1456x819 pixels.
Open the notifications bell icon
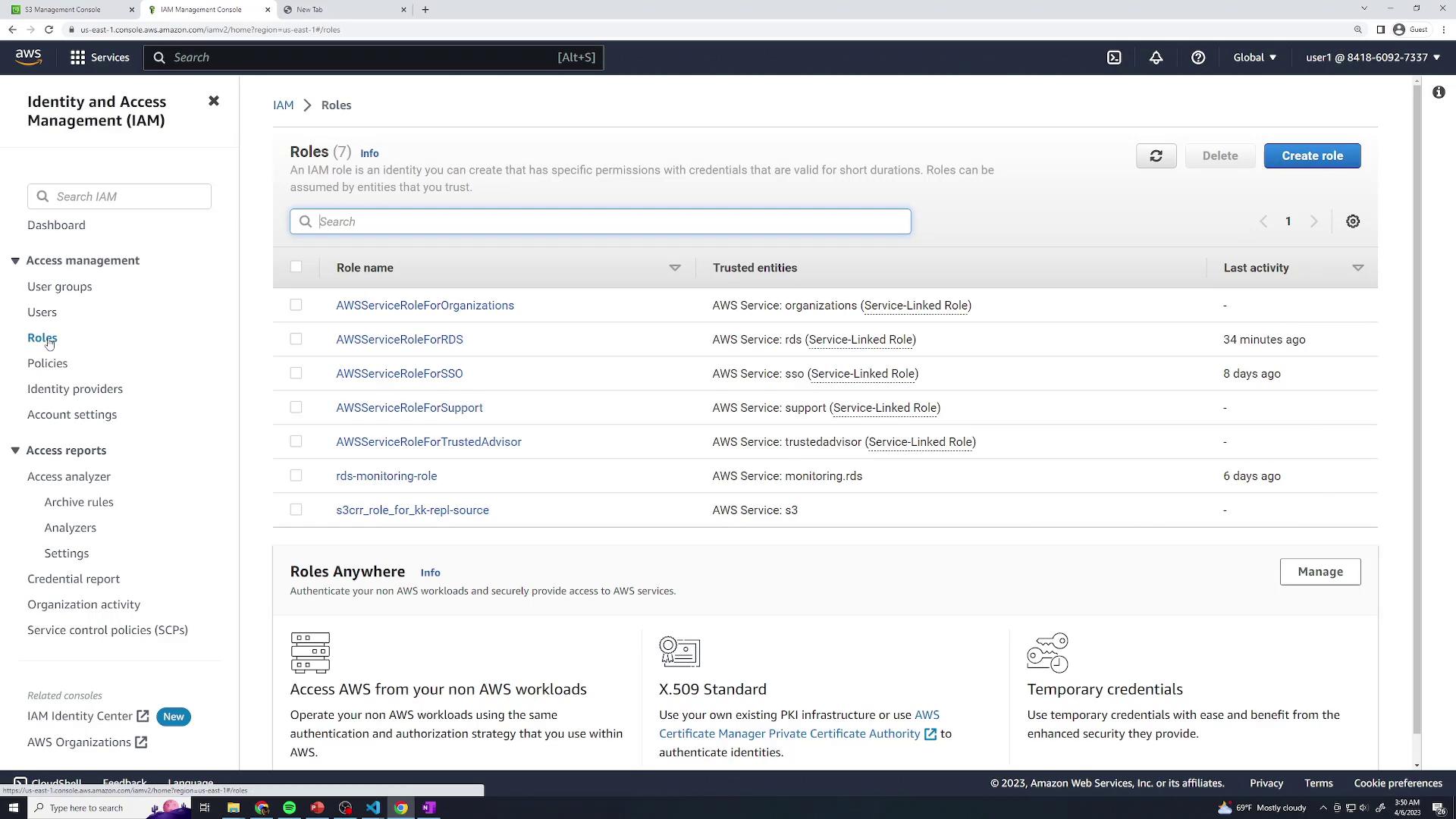pyautogui.click(x=1156, y=58)
